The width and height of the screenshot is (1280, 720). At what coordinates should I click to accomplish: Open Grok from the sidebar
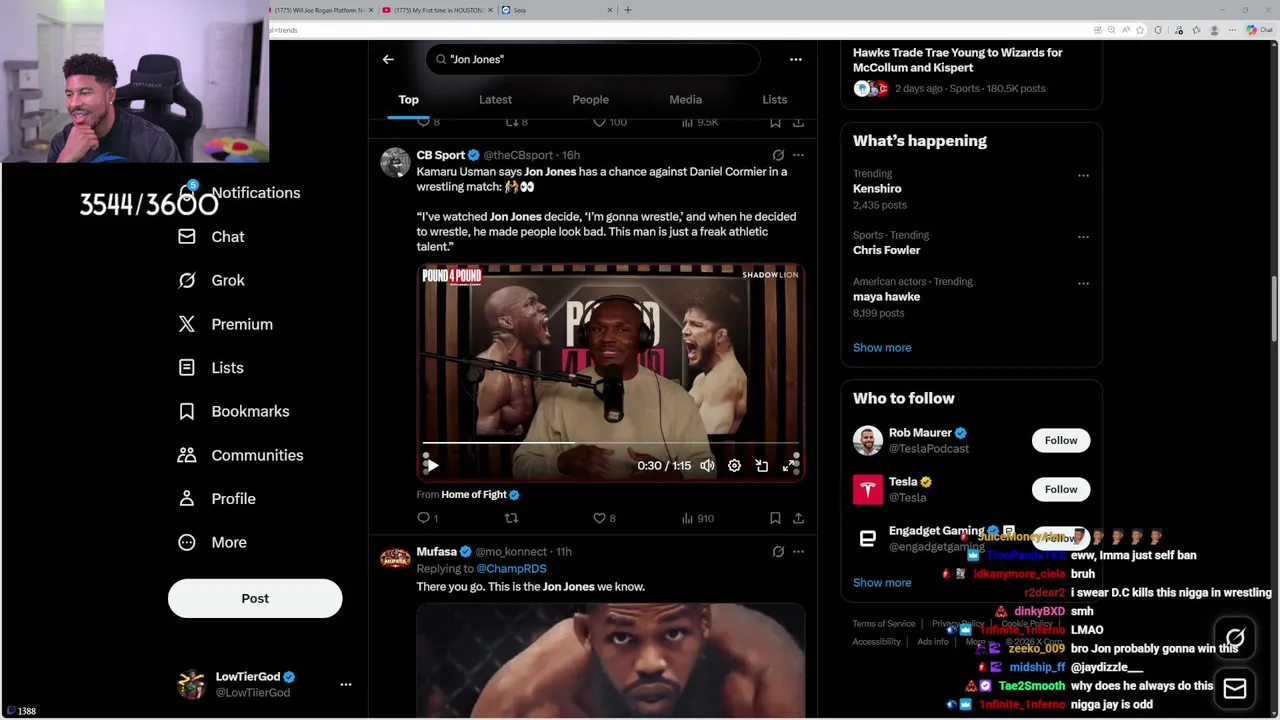coord(211,281)
